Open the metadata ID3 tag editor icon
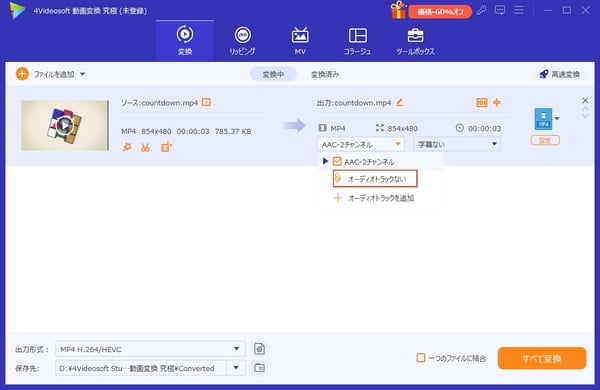Screen dimensions: 600x390 tap(482, 102)
